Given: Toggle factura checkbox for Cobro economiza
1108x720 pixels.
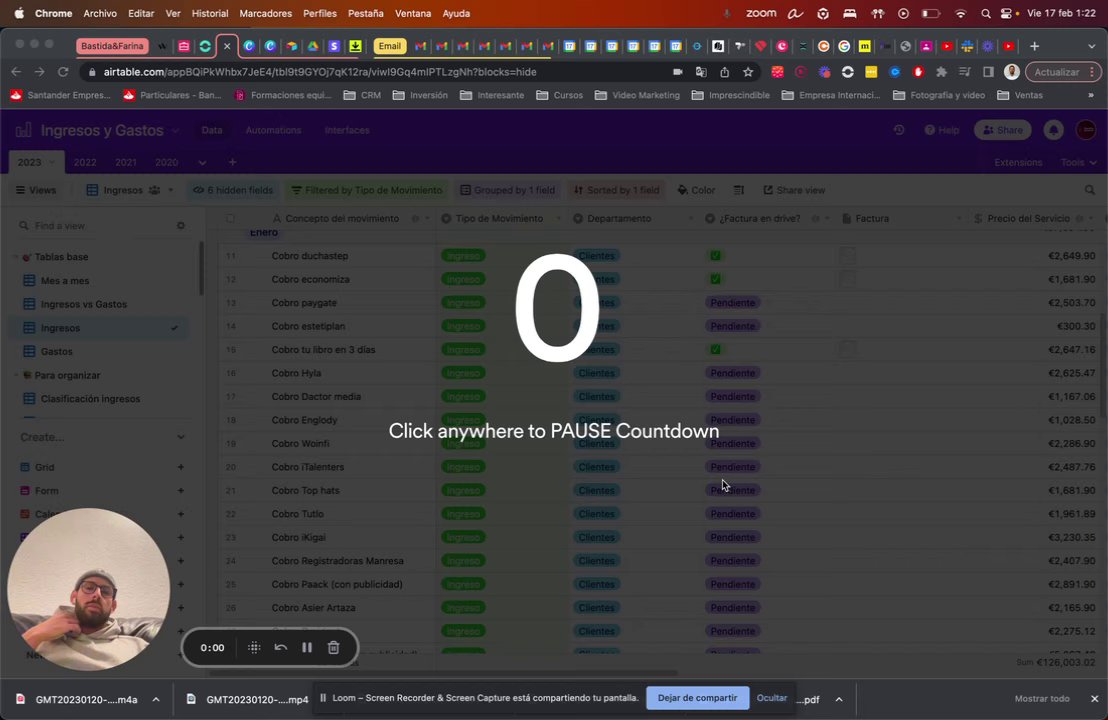Looking at the screenshot, I should coord(715,279).
